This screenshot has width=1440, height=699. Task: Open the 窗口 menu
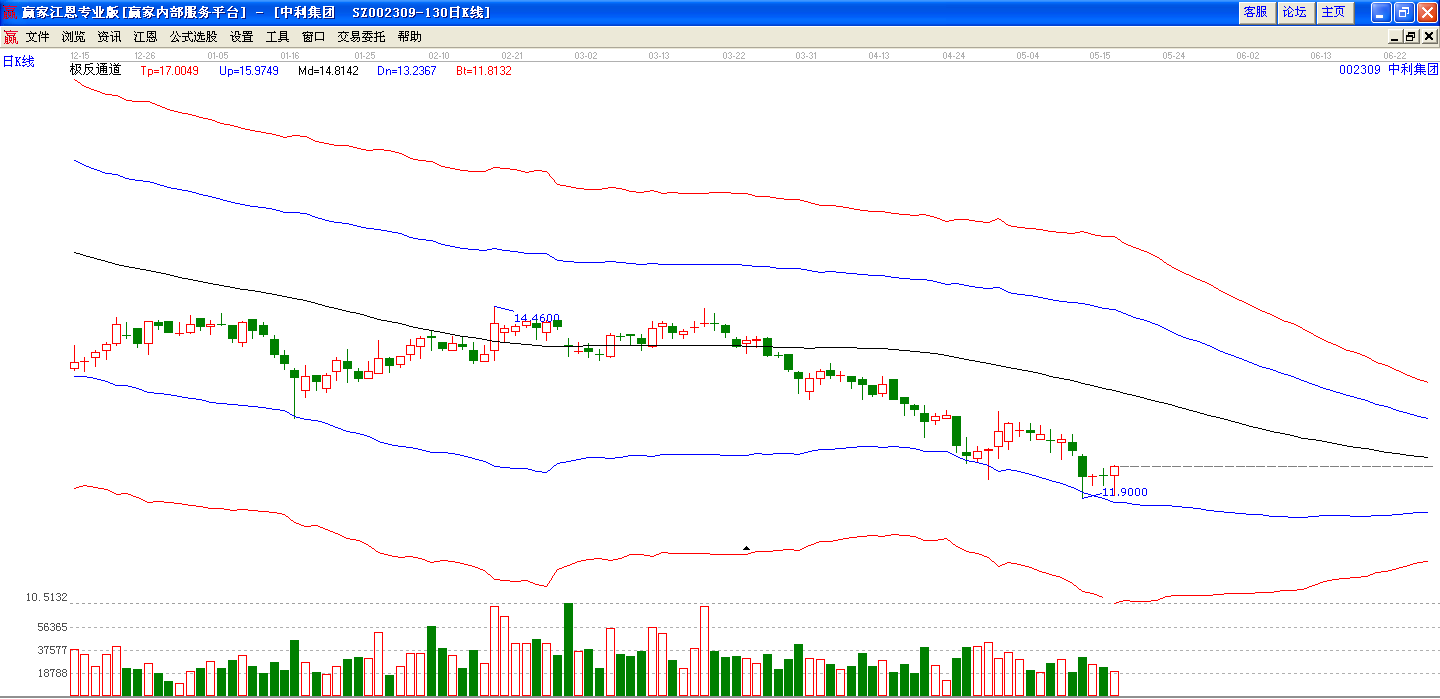(x=313, y=37)
